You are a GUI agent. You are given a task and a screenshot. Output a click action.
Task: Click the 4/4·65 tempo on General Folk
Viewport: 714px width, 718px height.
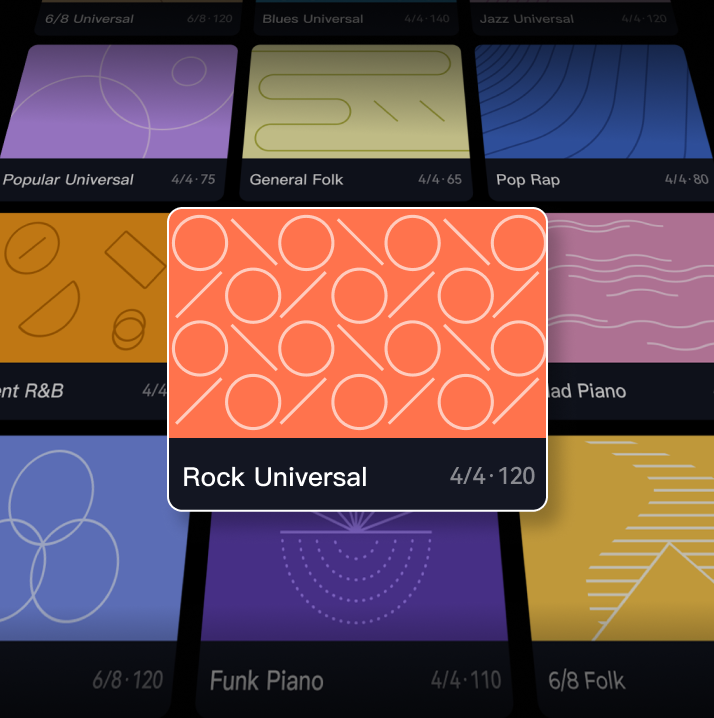coord(440,180)
